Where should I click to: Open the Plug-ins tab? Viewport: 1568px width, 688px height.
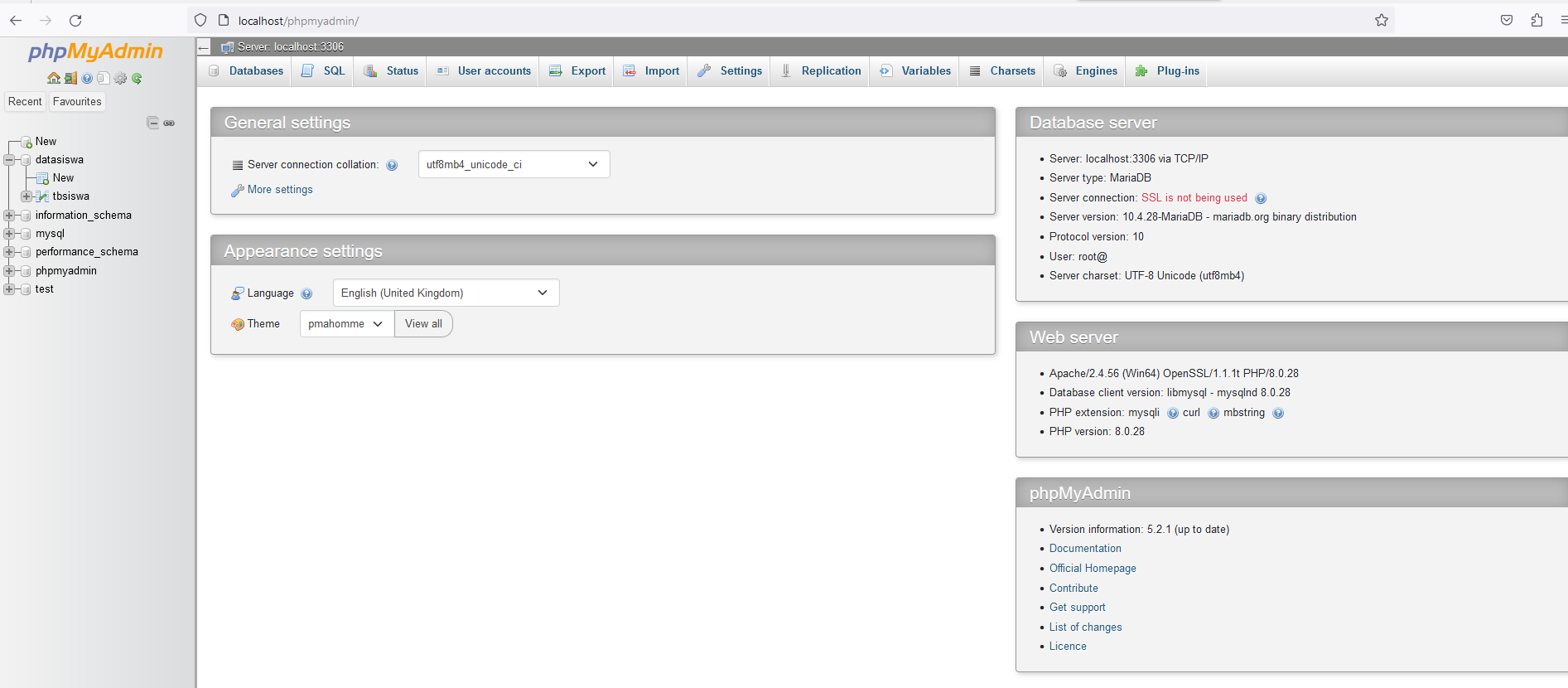point(1167,71)
